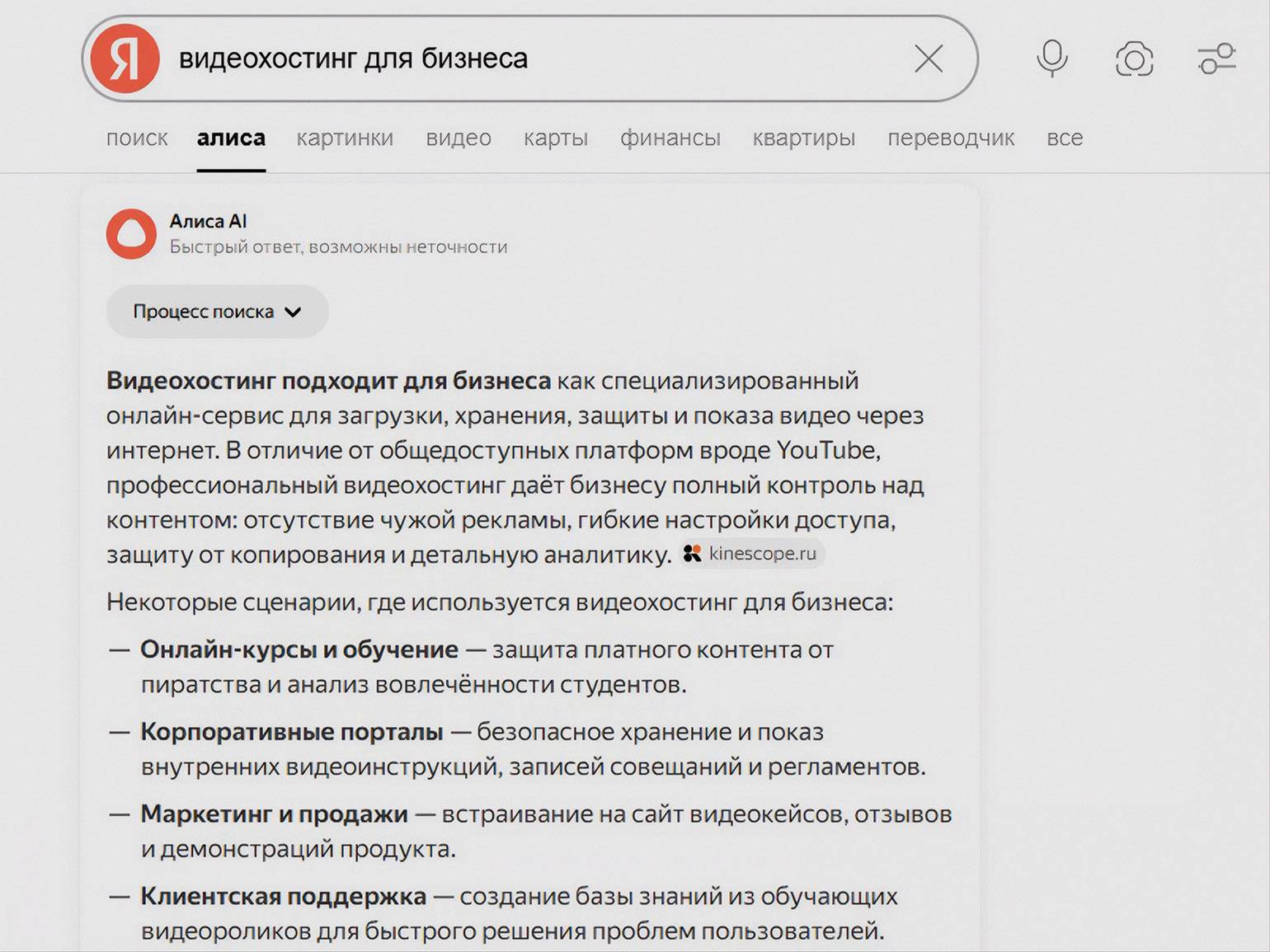Image resolution: width=1270 pixels, height=952 pixels.
Task: Select the алиса tab
Action: click(231, 138)
